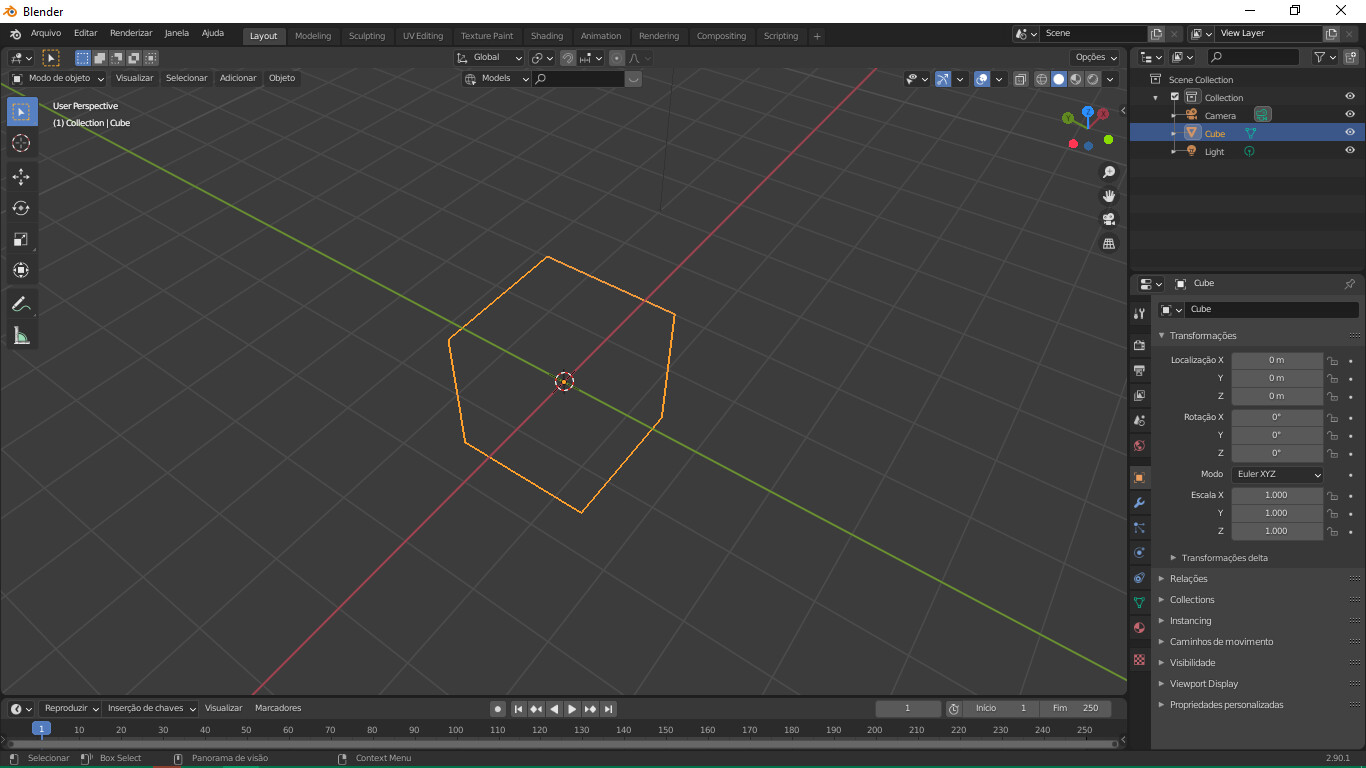Open the Adicionar menu button
The image size is (1366, 768).
pyautogui.click(x=238, y=78)
